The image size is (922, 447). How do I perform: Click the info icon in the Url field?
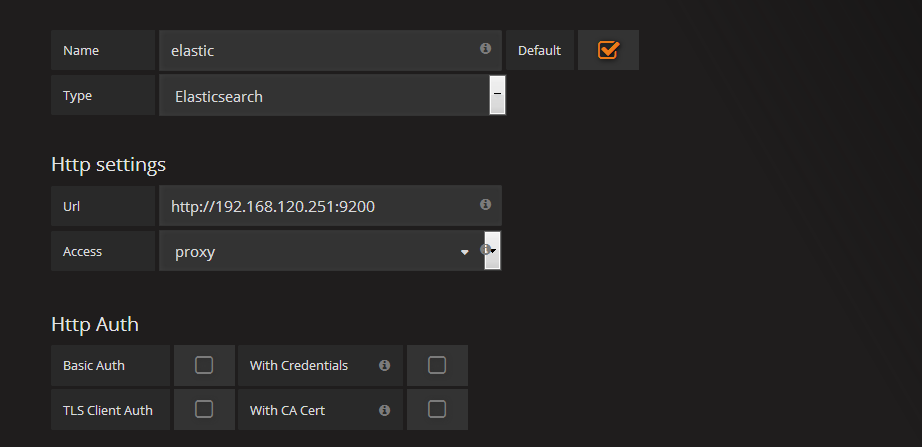485,204
